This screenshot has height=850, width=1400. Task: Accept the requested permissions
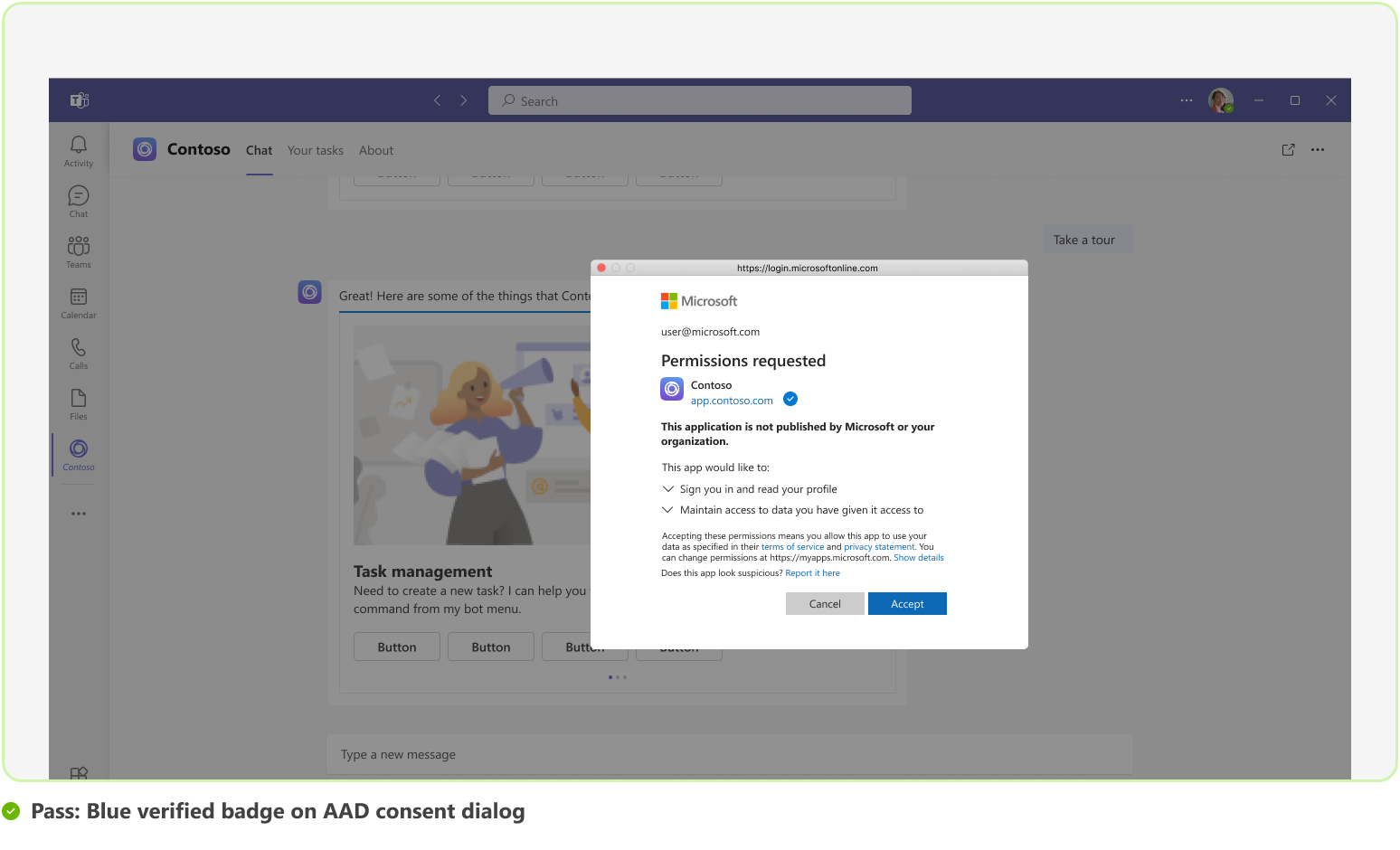907,604
